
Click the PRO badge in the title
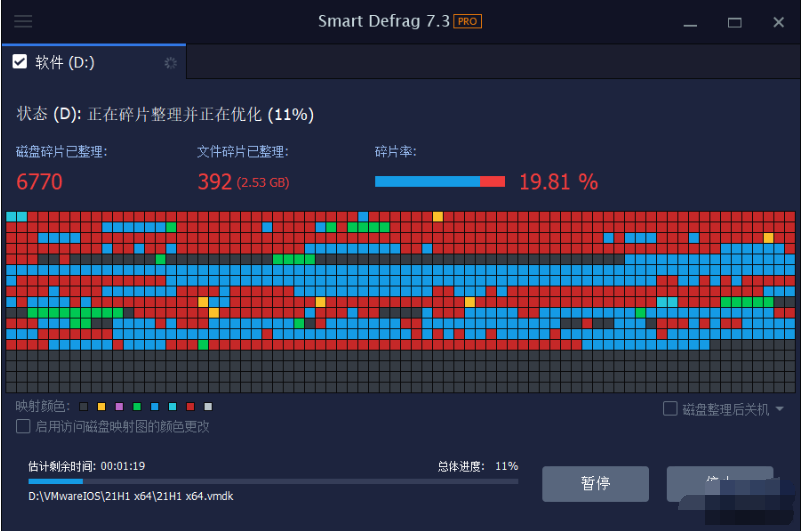[x=467, y=21]
